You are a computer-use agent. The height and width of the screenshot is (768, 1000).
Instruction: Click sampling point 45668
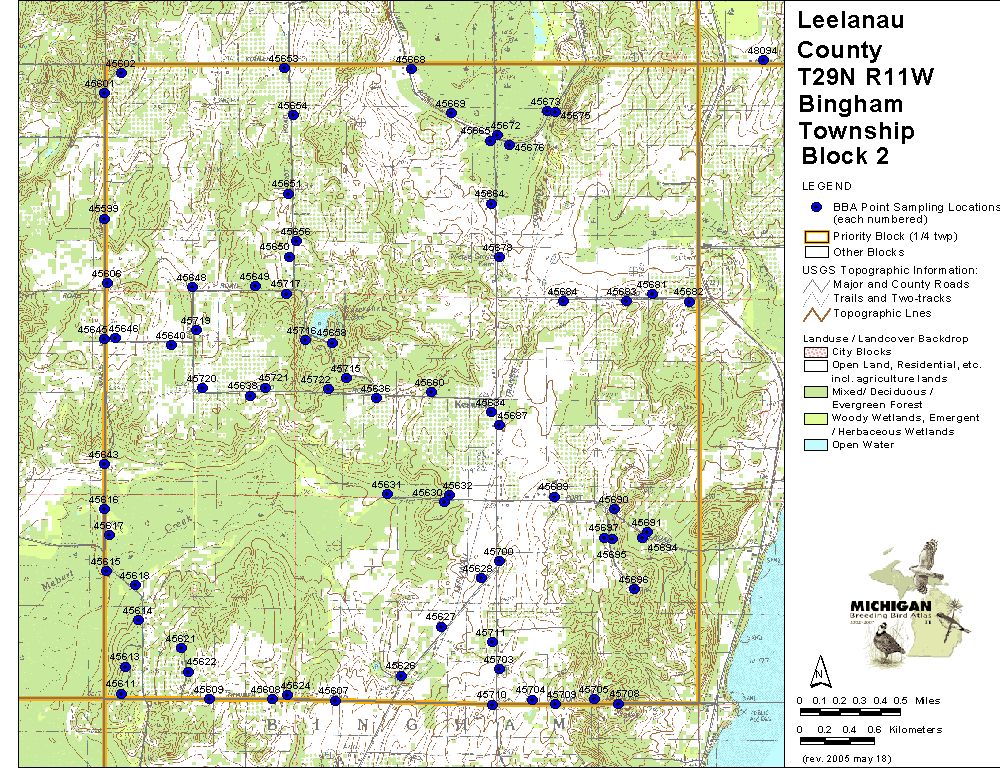(x=411, y=69)
